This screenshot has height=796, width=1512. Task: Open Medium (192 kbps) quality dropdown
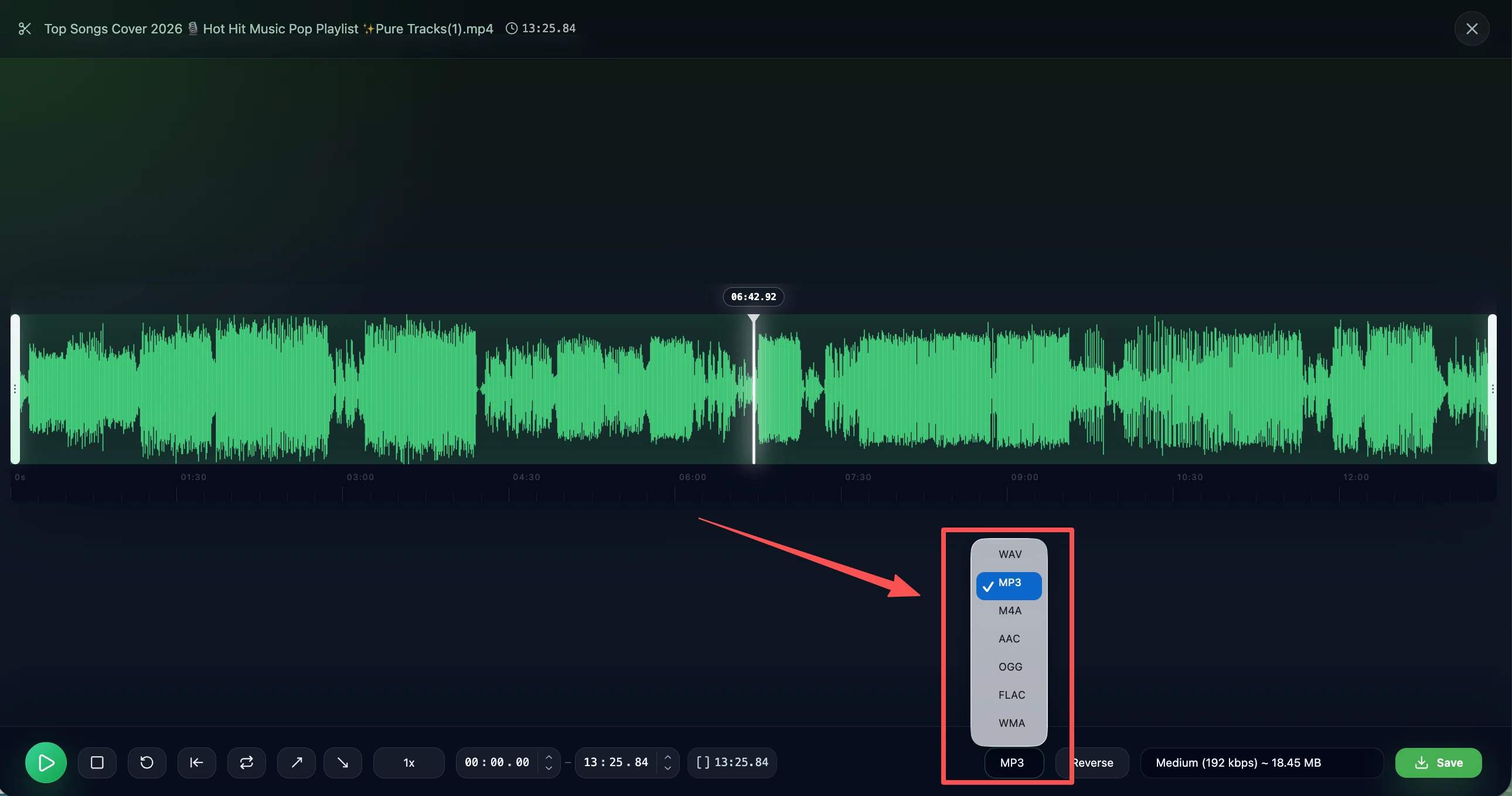(x=1262, y=763)
